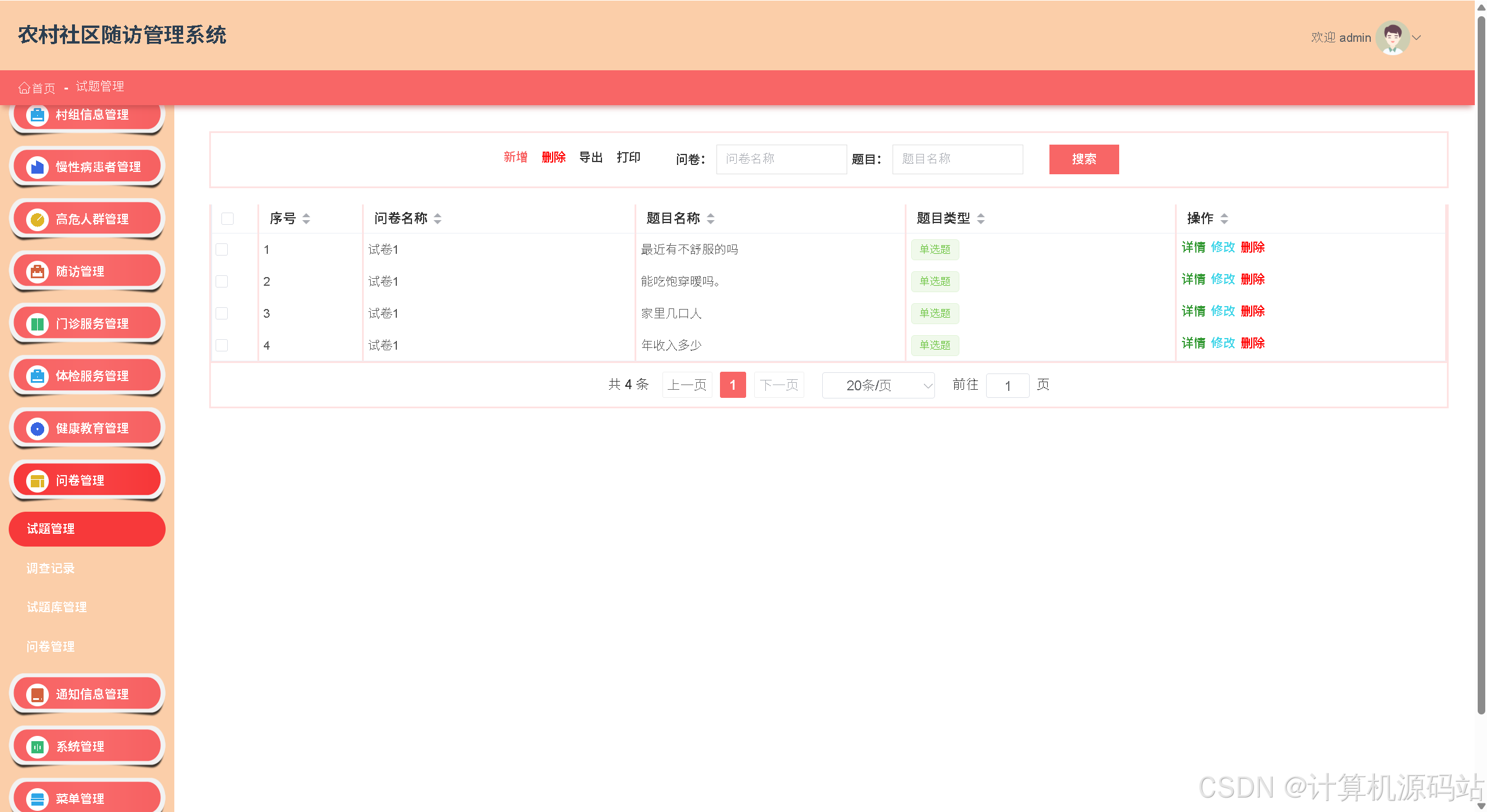
Task: Check the row 1 checkbox 最近有不舒服的吗
Action: [x=221, y=249]
